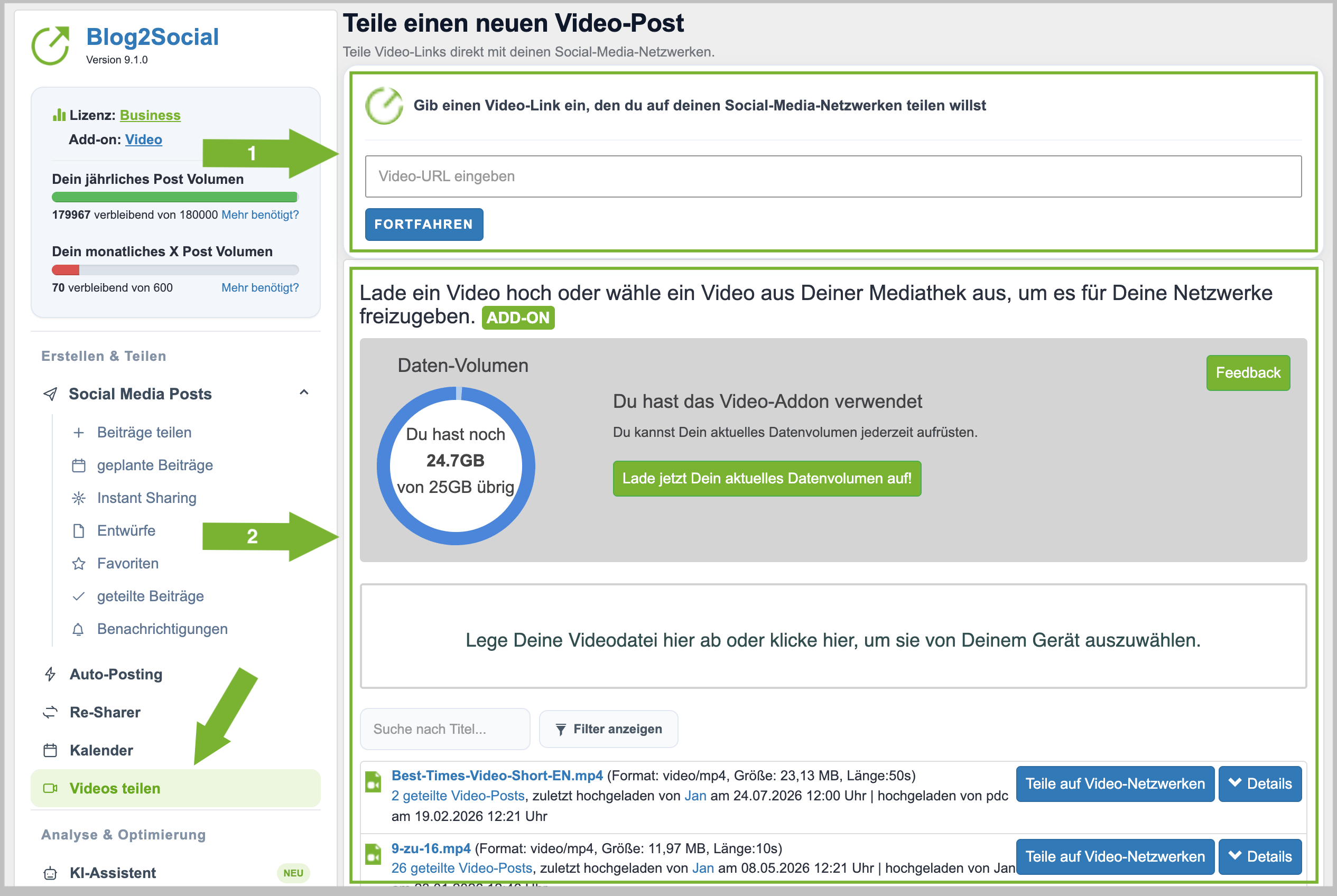The height and width of the screenshot is (896, 1337).
Task: Click the plus icon beside Beiträge teilen
Action: pyautogui.click(x=79, y=433)
